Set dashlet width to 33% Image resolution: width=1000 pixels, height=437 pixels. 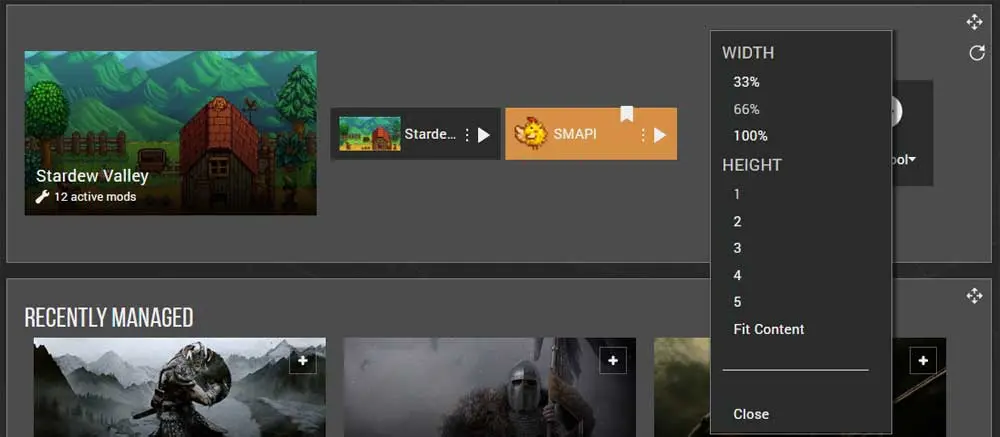point(746,82)
